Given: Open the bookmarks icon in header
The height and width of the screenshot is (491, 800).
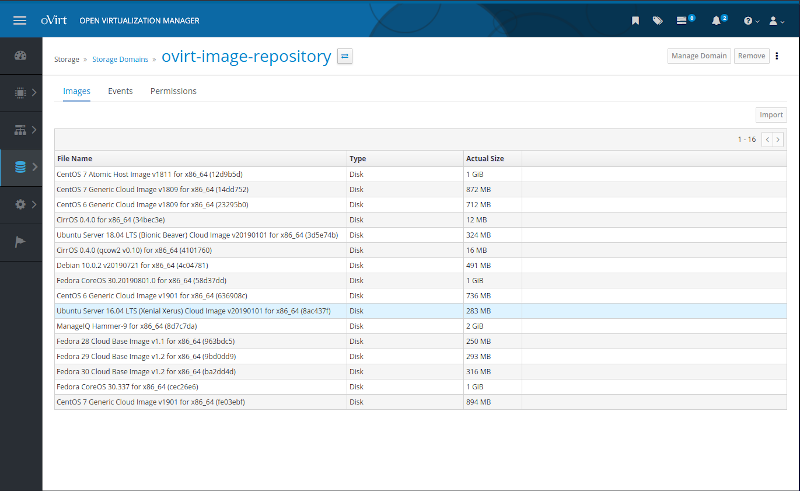Looking at the screenshot, I should click(x=635, y=21).
